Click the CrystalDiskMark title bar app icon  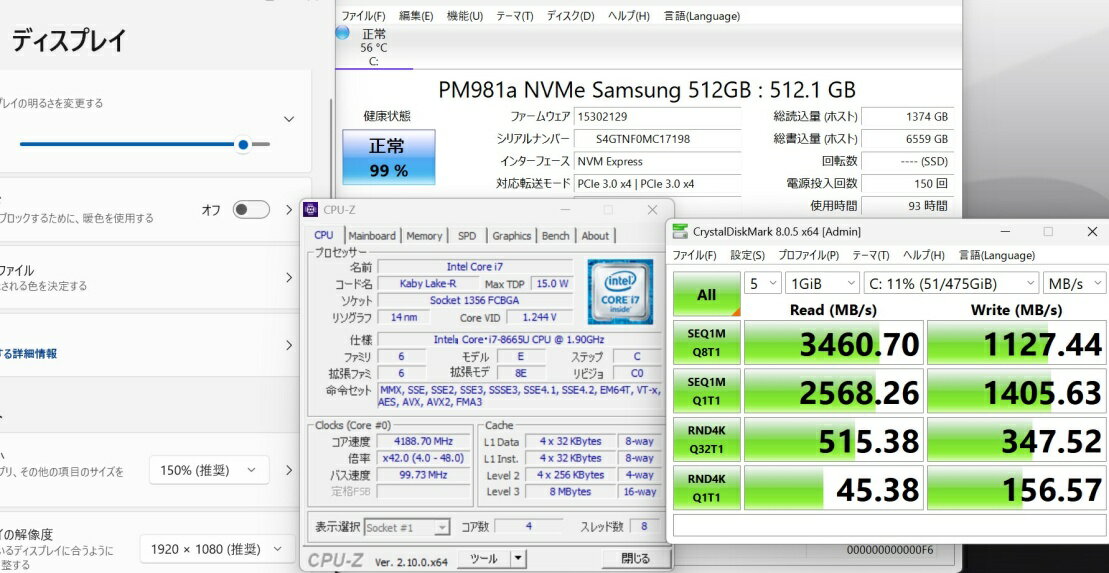click(x=680, y=232)
